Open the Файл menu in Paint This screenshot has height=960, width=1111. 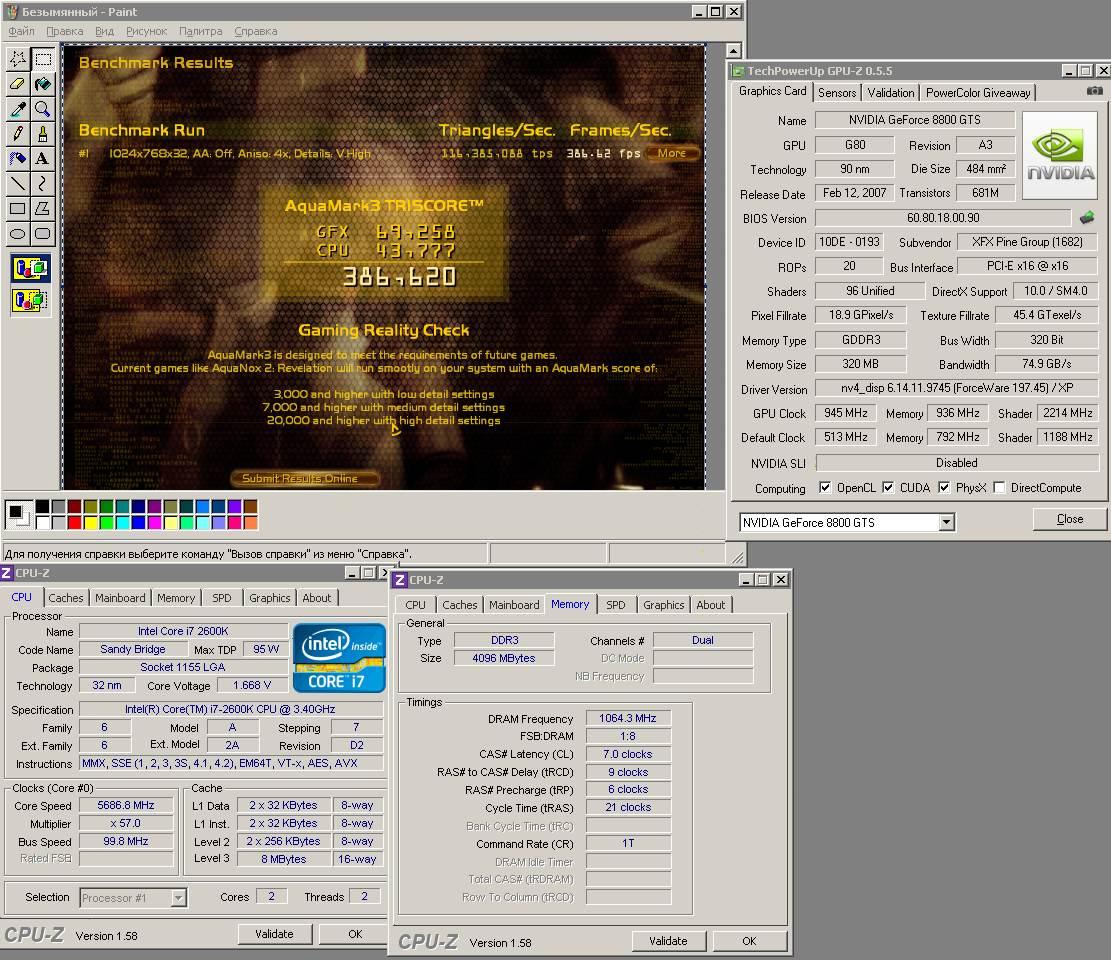pyautogui.click(x=21, y=31)
